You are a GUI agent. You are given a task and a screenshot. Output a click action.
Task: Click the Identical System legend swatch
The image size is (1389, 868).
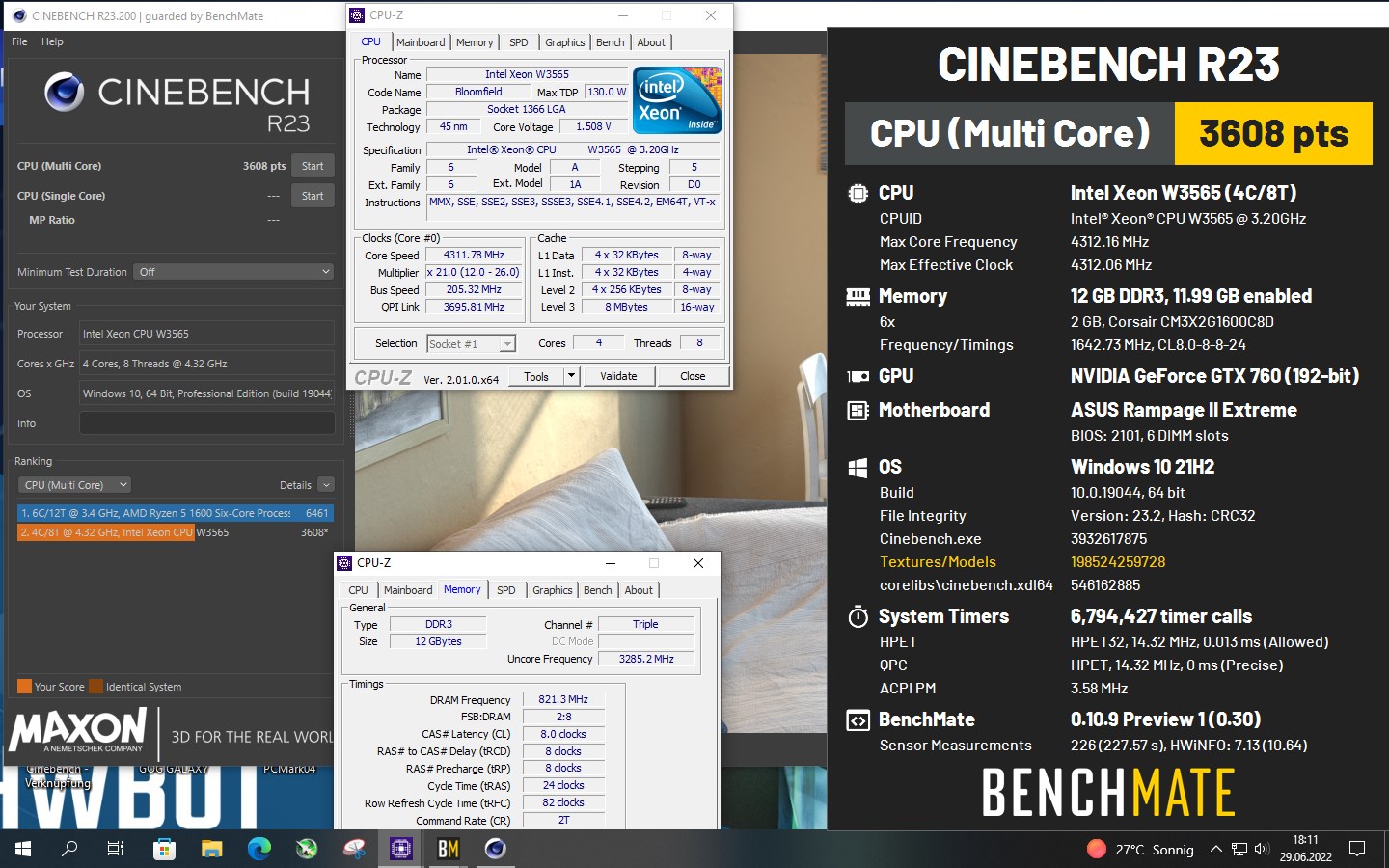point(95,687)
